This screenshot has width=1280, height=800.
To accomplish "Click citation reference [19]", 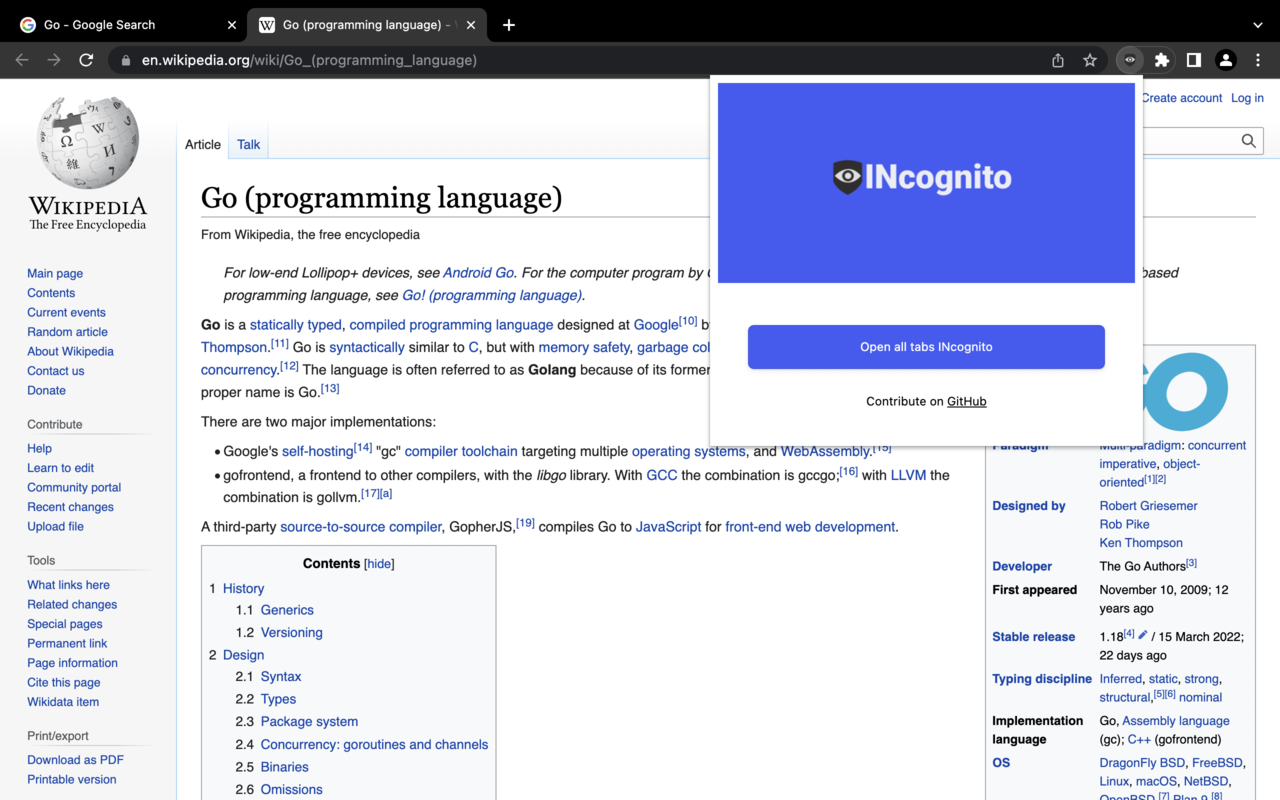I will pos(525,522).
